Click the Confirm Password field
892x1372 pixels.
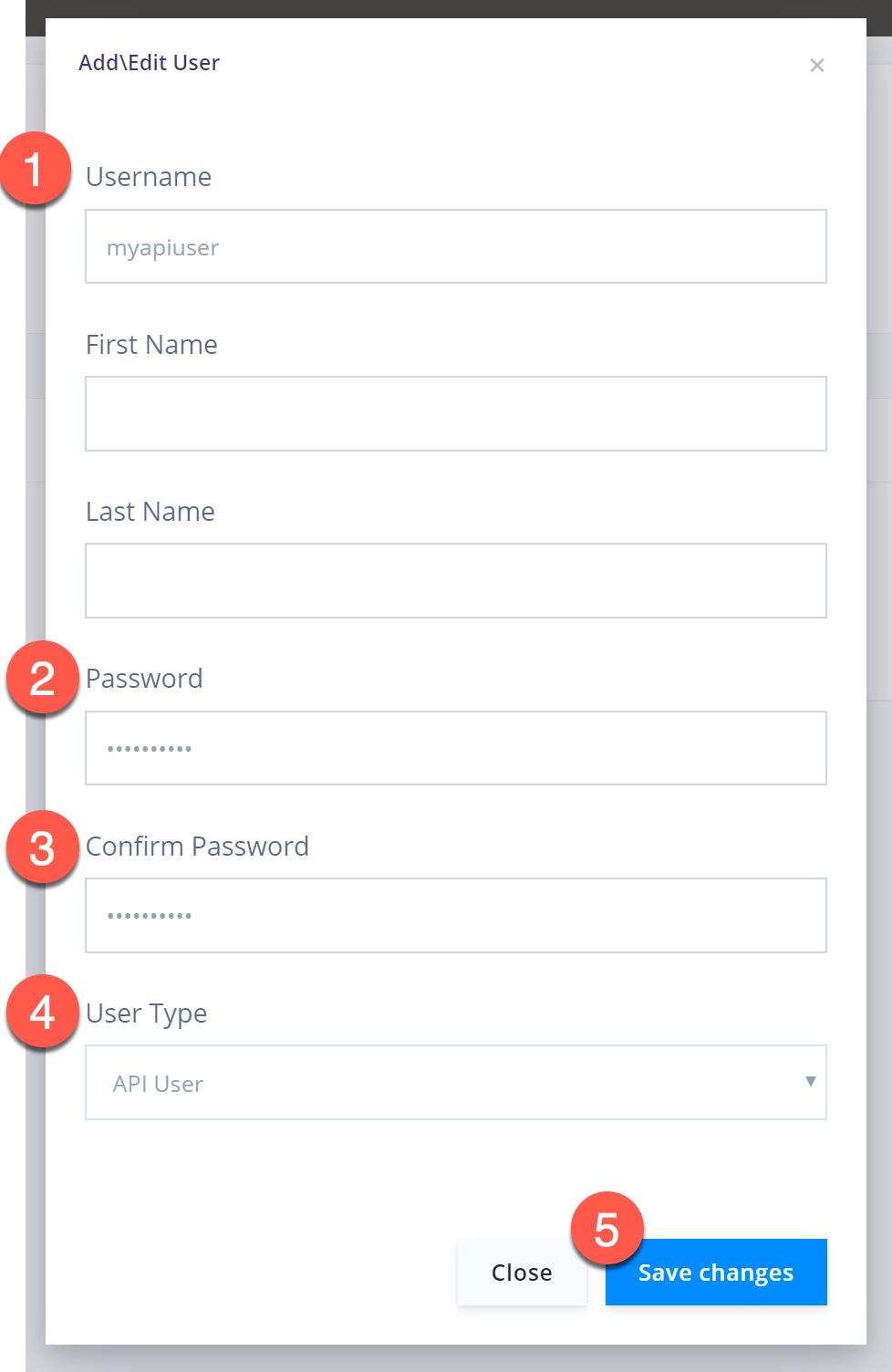[456, 915]
